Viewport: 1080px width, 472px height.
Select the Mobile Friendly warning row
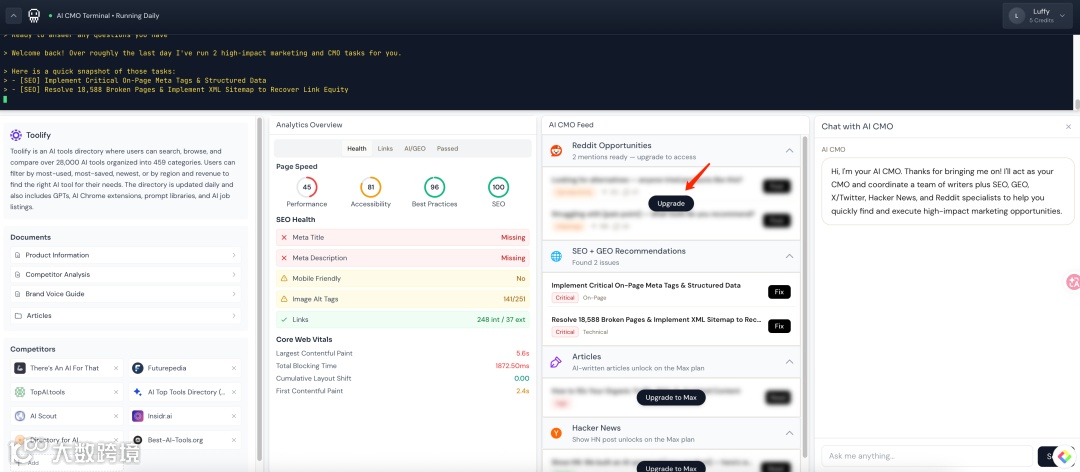point(402,278)
